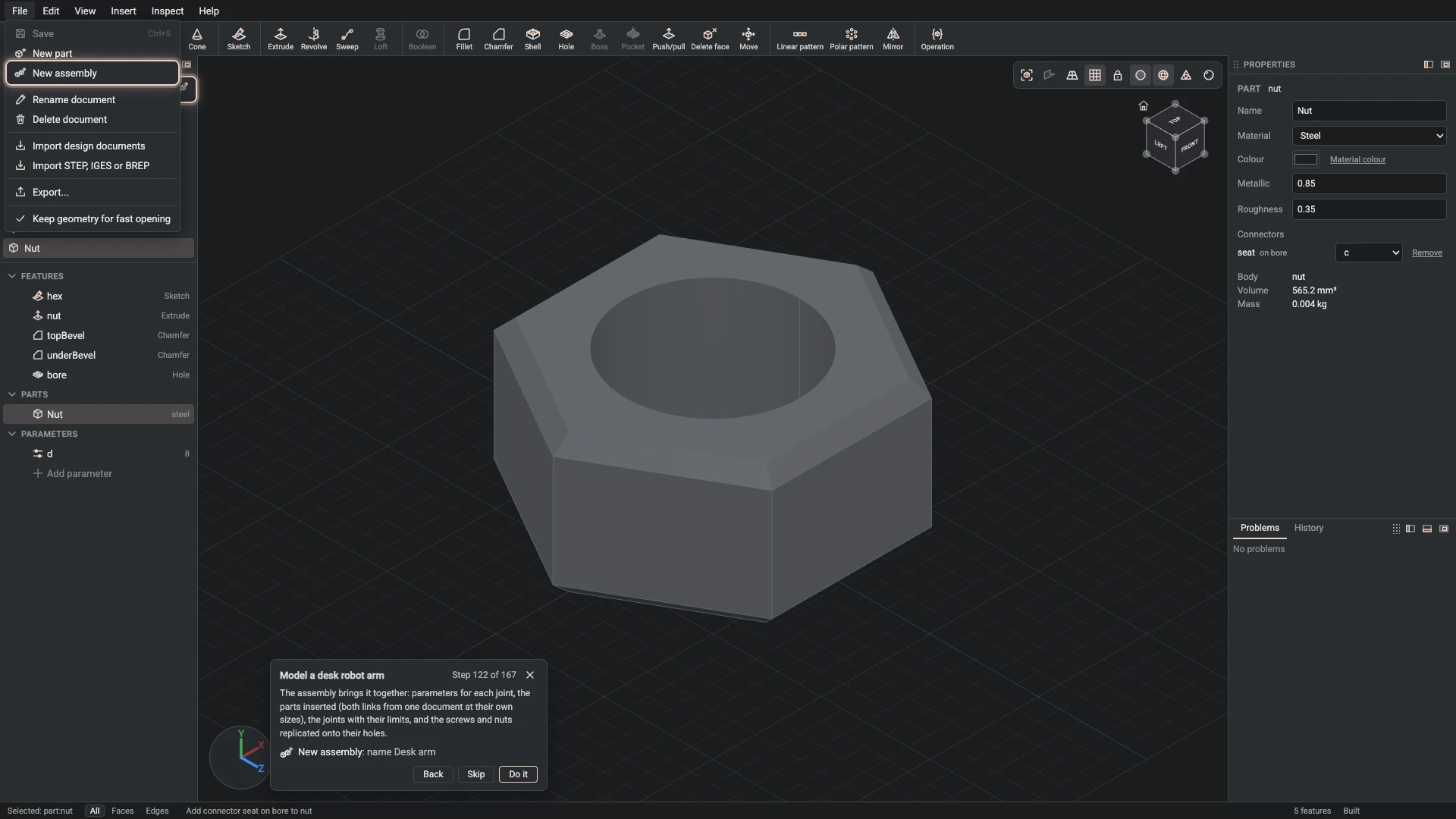The height and width of the screenshot is (819, 1456).
Task: Open the Operation tool
Action: 937,39
